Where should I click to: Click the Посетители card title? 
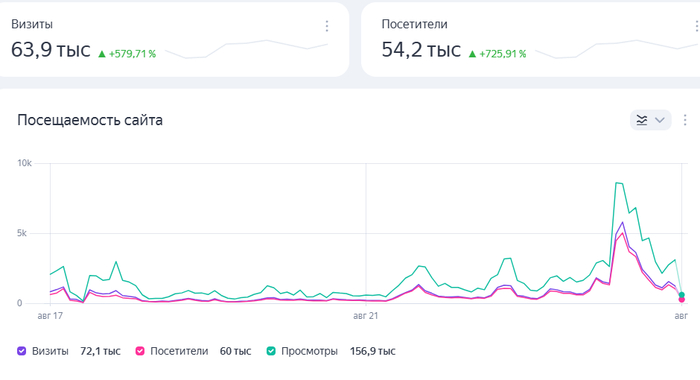click(414, 24)
